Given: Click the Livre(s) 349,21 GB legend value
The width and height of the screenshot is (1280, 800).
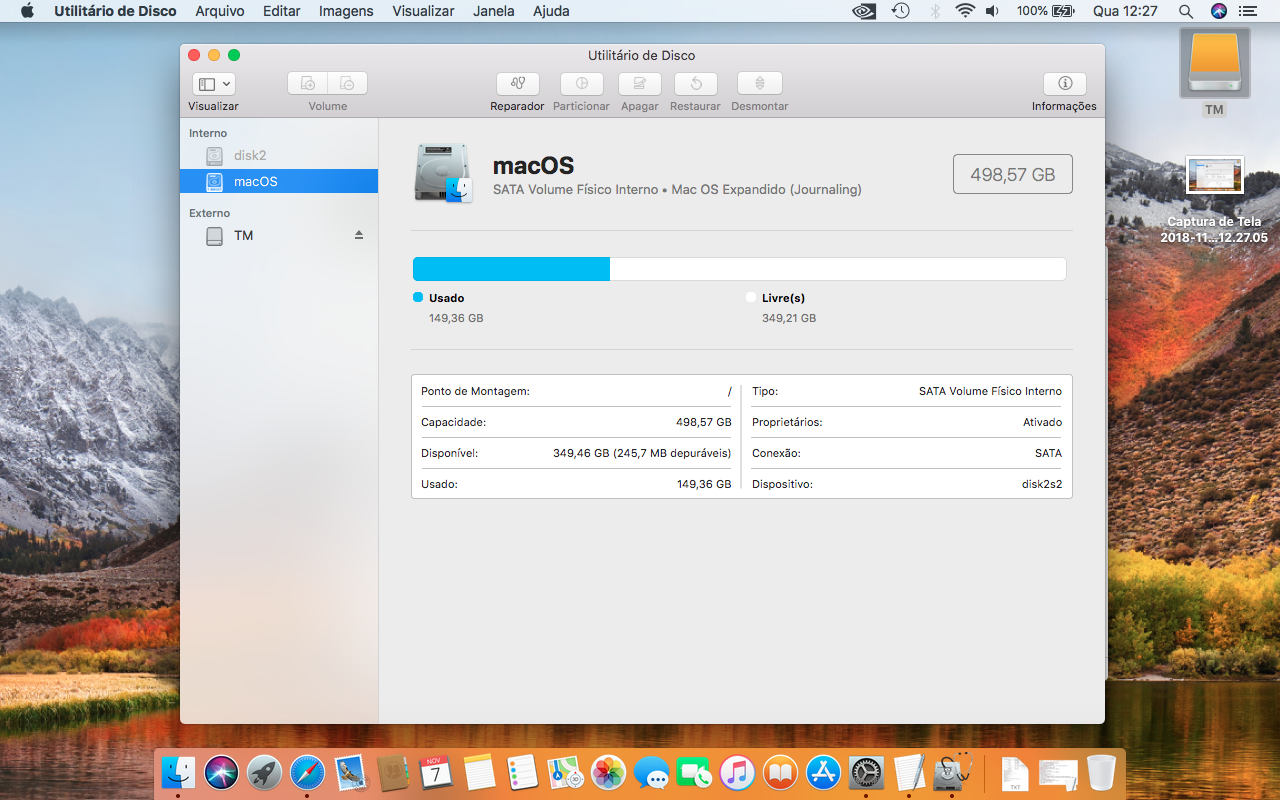Looking at the screenshot, I should click(x=789, y=318).
